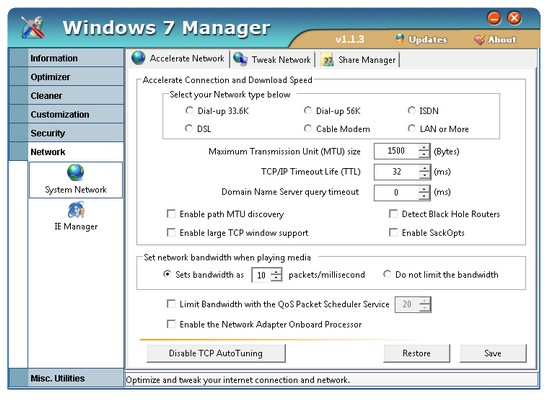This screenshot has width=550, height=404.
Task: Enable path MTU discovery checkbox
Action: click(x=171, y=214)
